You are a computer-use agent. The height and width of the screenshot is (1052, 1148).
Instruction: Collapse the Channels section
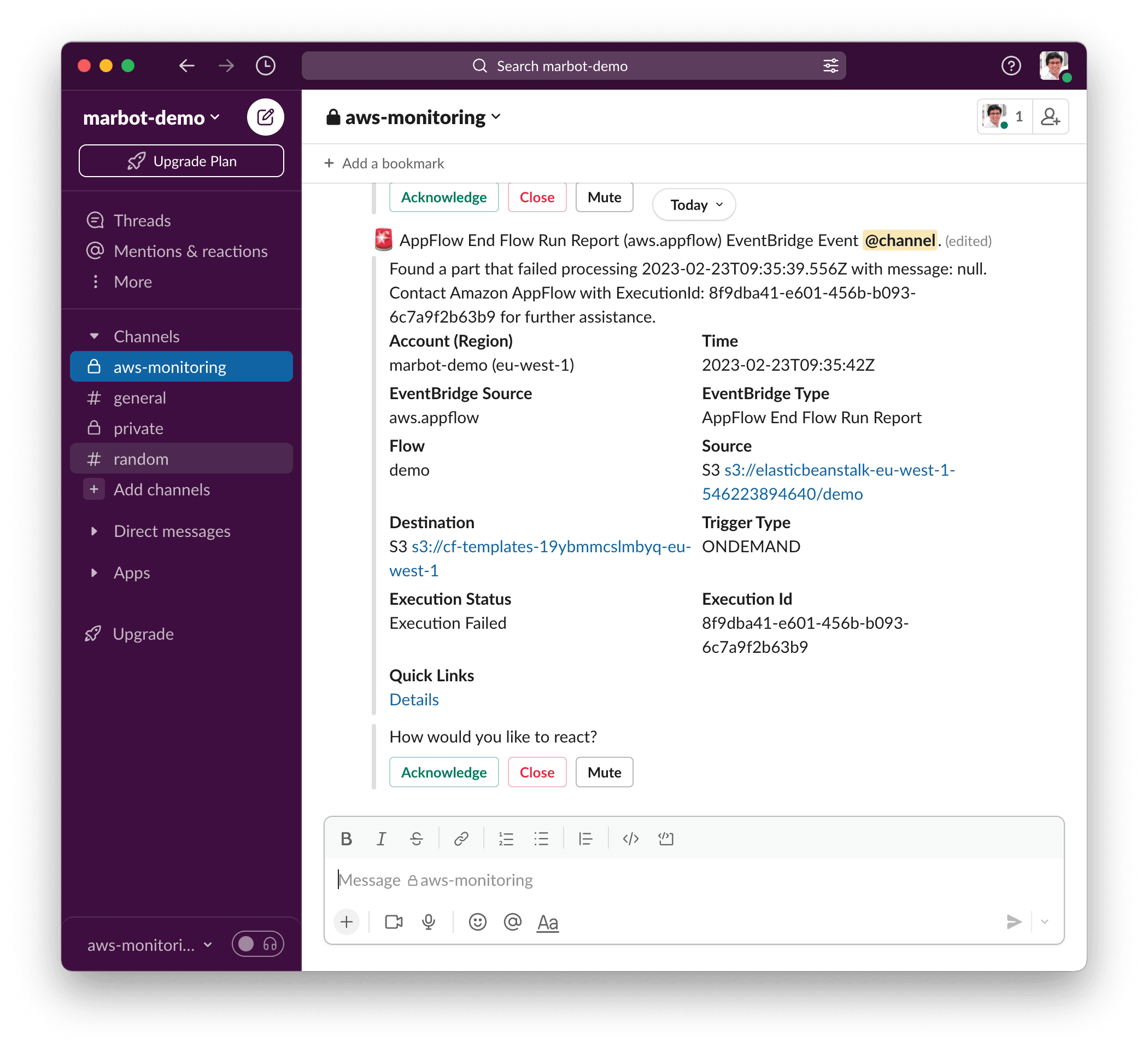point(95,337)
